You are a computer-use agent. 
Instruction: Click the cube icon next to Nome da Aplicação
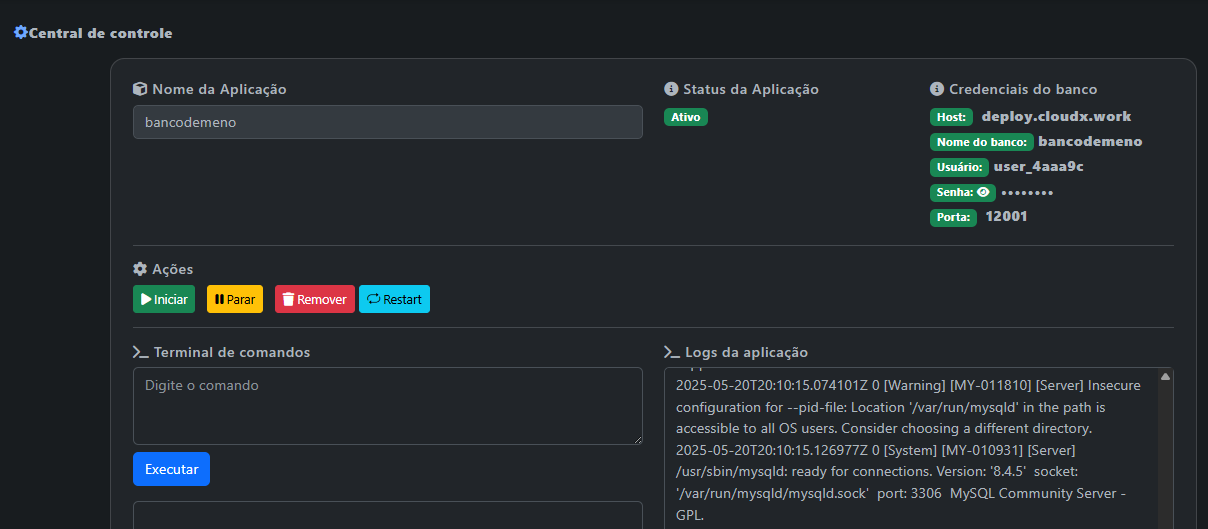140,89
